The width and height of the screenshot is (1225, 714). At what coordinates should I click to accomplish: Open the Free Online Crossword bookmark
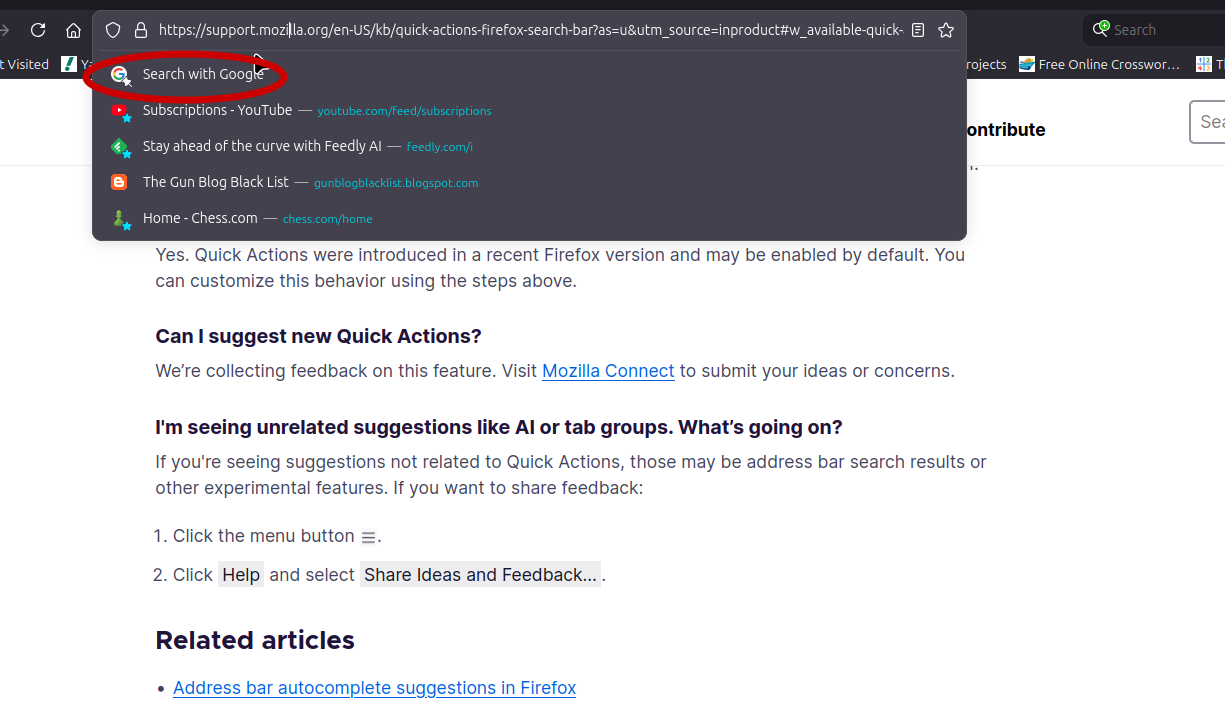click(1099, 64)
